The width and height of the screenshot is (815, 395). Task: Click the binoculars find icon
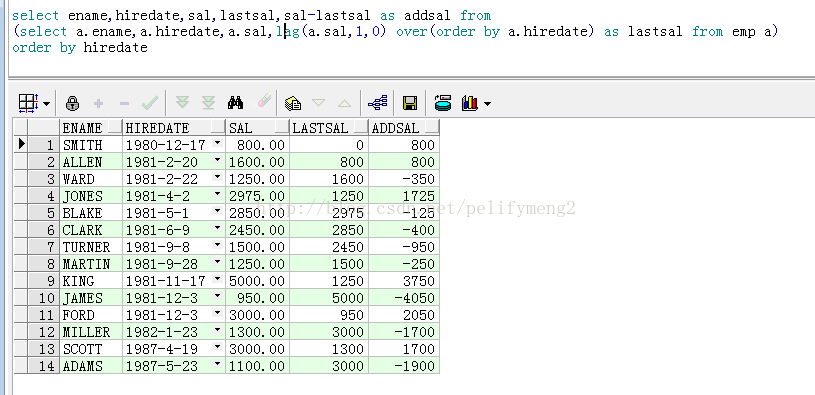(235, 103)
